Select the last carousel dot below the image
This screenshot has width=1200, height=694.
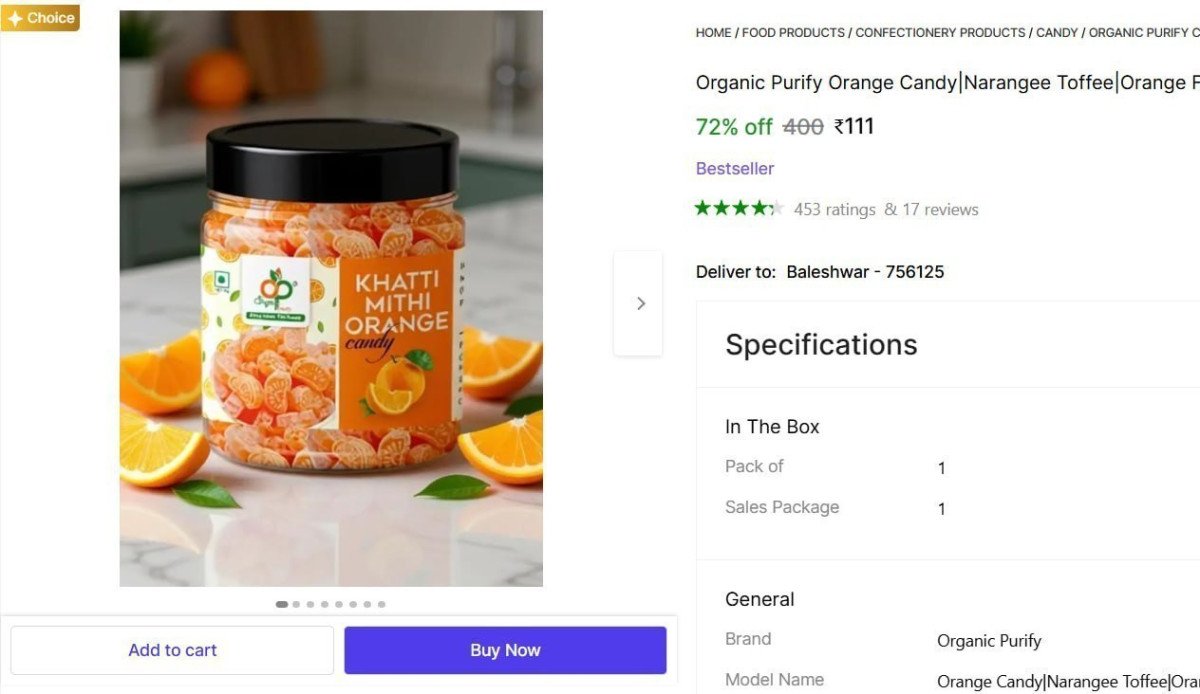(381, 604)
